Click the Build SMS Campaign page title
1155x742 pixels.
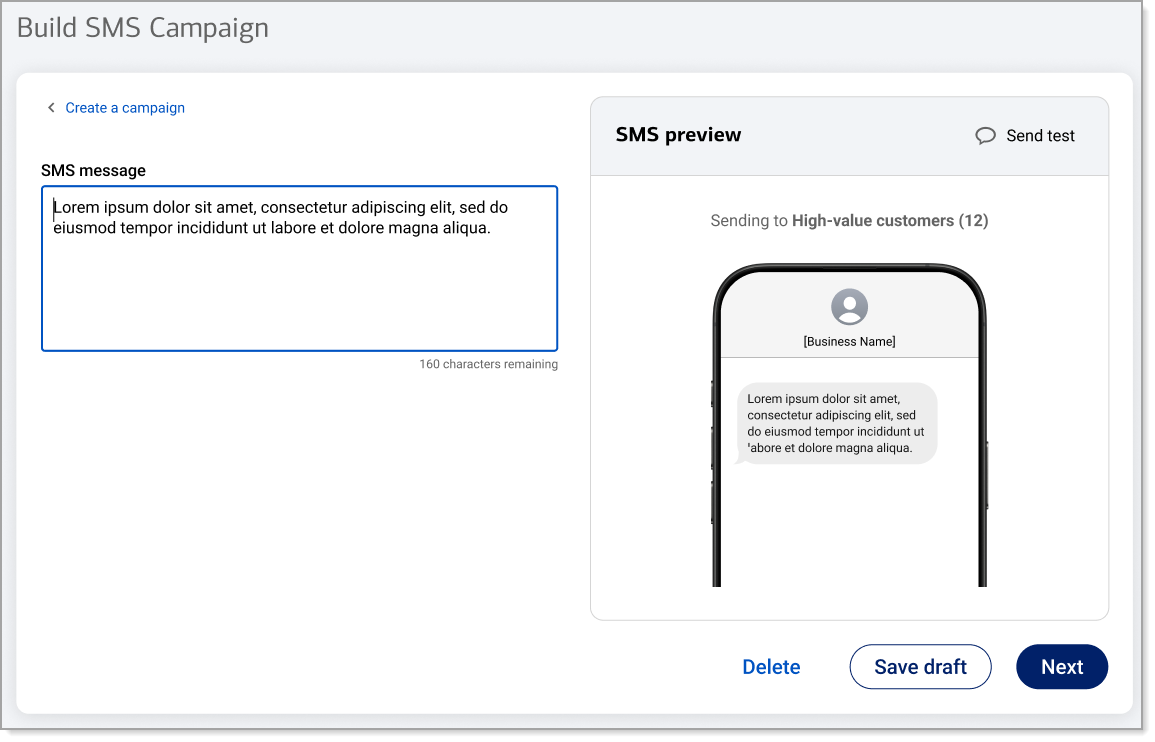click(x=143, y=28)
